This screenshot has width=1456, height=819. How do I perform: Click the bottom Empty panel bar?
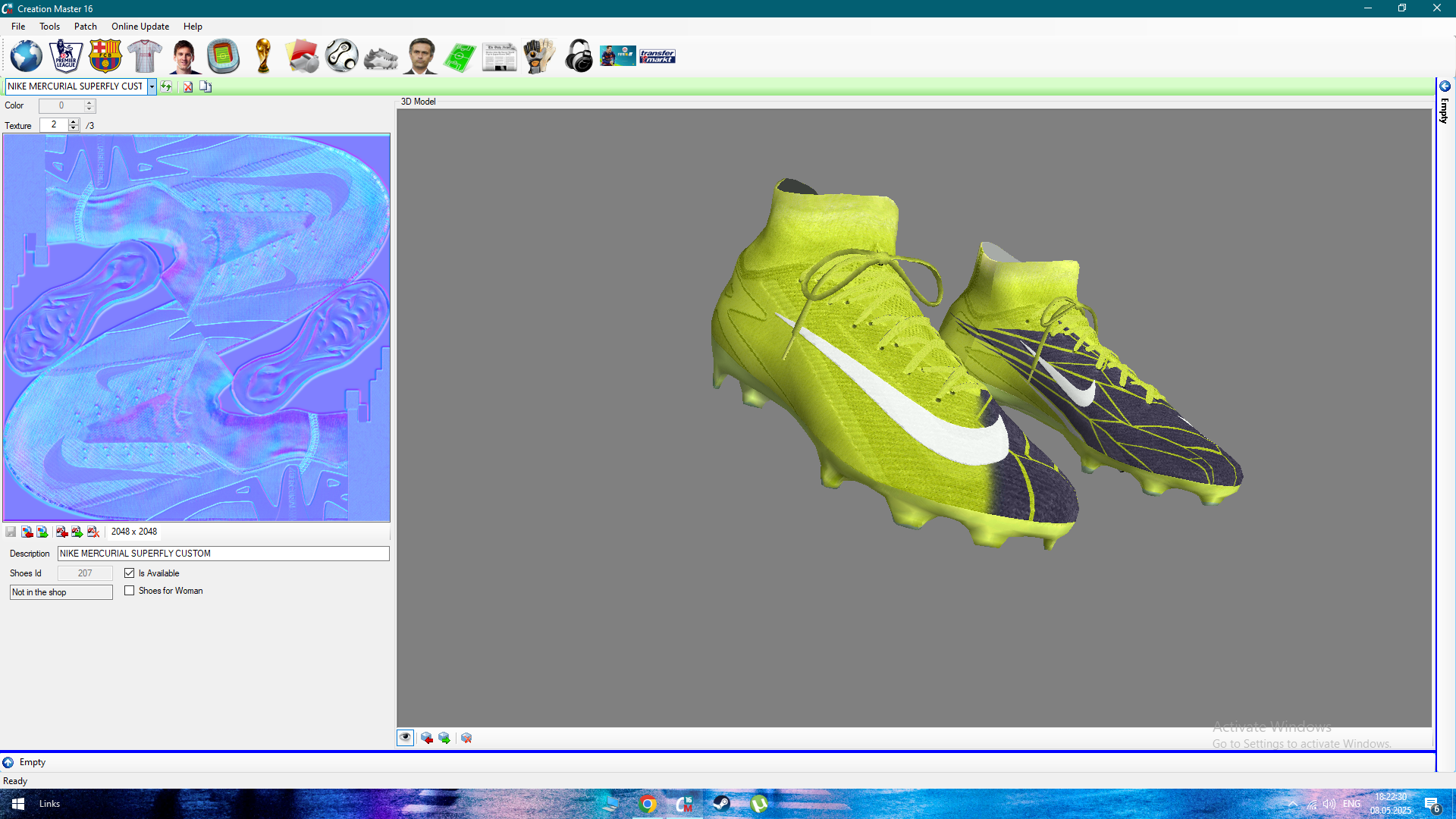tap(717, 762)
